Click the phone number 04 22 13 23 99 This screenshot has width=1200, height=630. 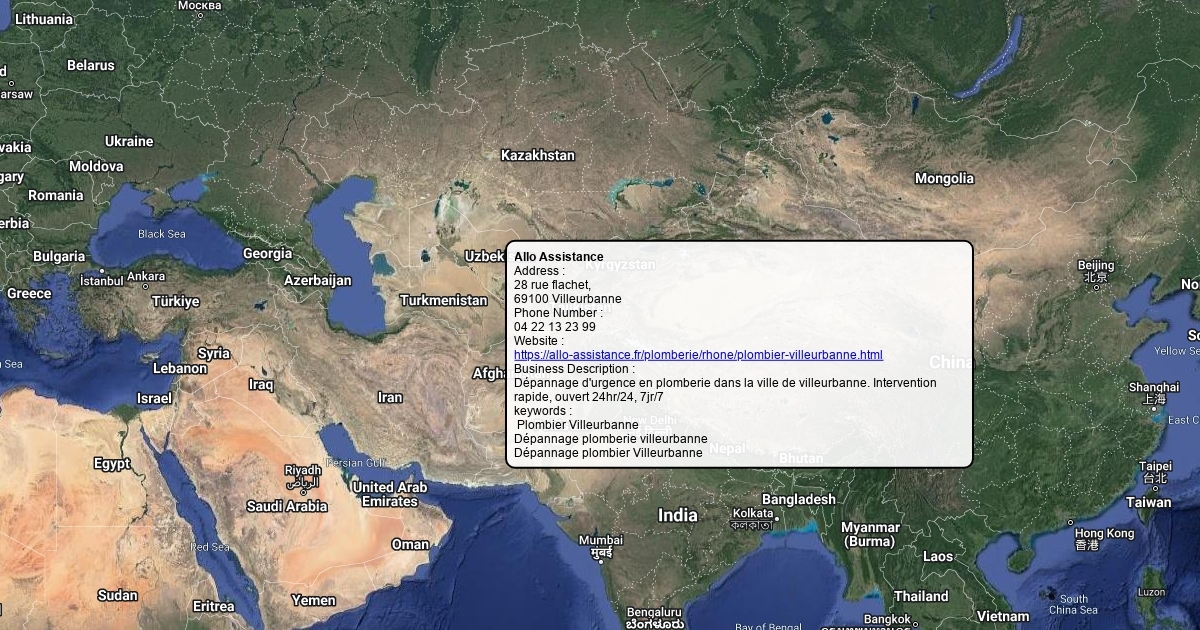point(555,327)
